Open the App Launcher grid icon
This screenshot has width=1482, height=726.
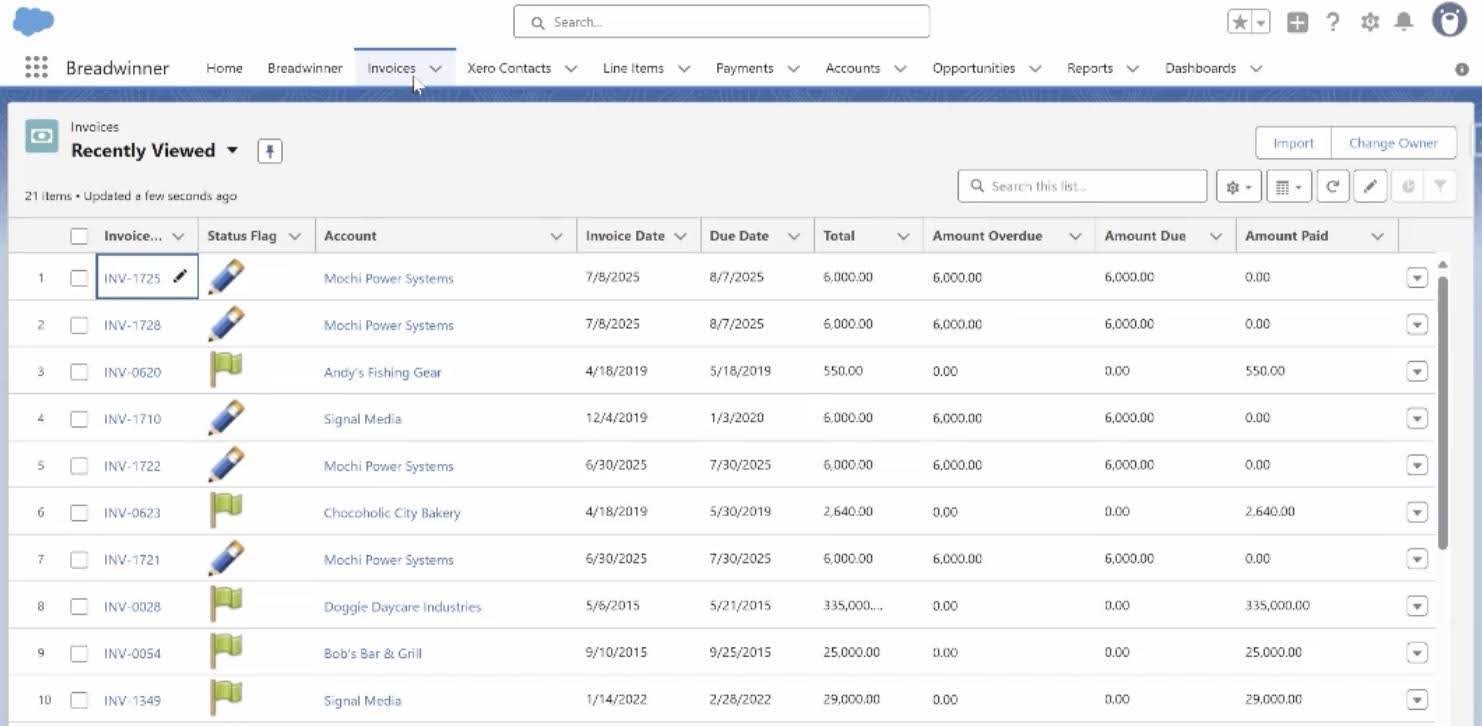pyautogui.click(x=36, y=68)
